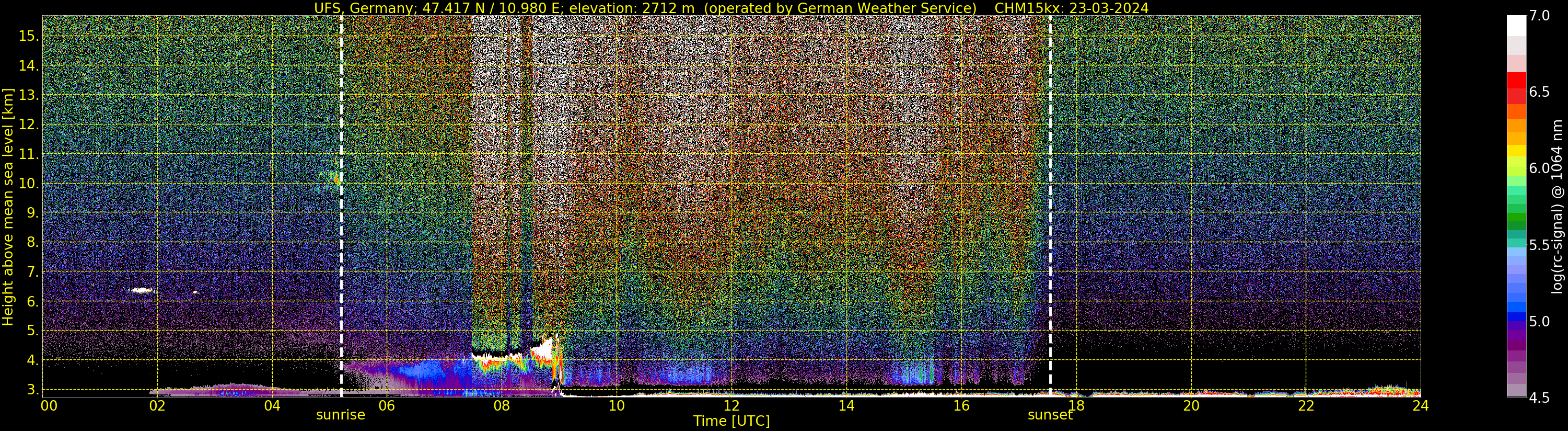Click height axis tick label '4.'
The height and width of the screenshot is (431, 1568).
[x=32, y=360]
